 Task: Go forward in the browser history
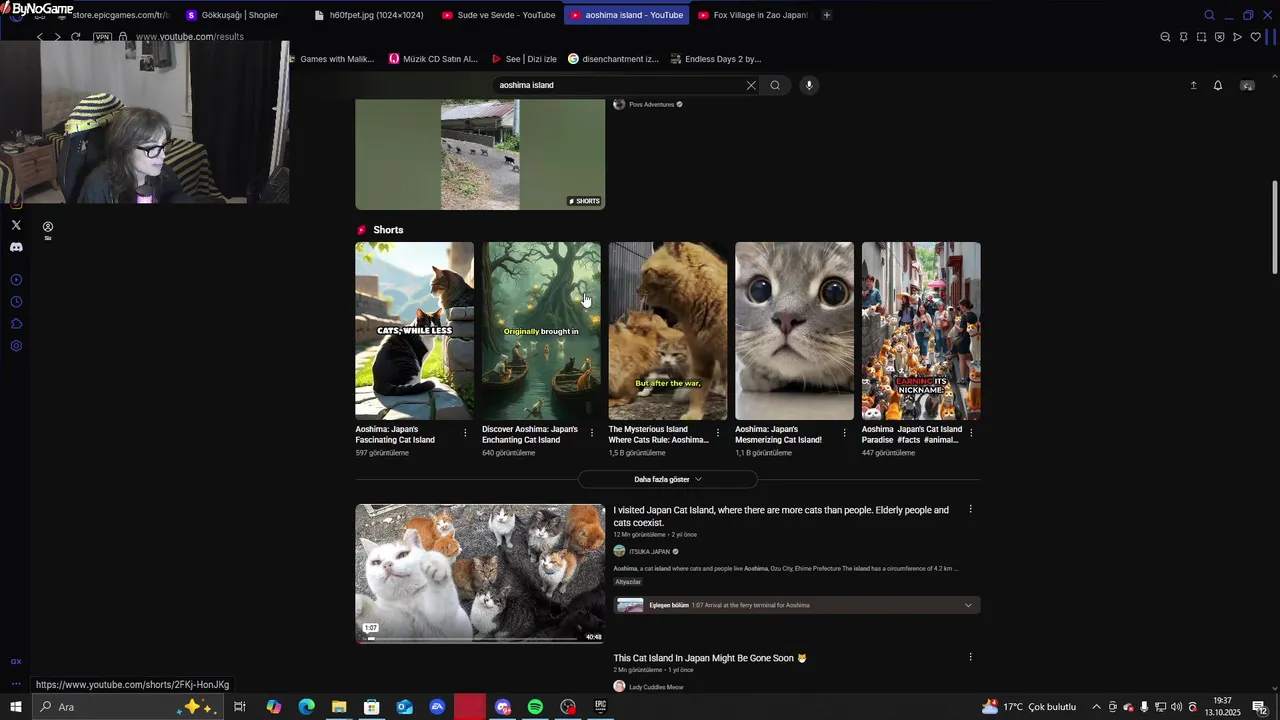[x=57, y=37]
